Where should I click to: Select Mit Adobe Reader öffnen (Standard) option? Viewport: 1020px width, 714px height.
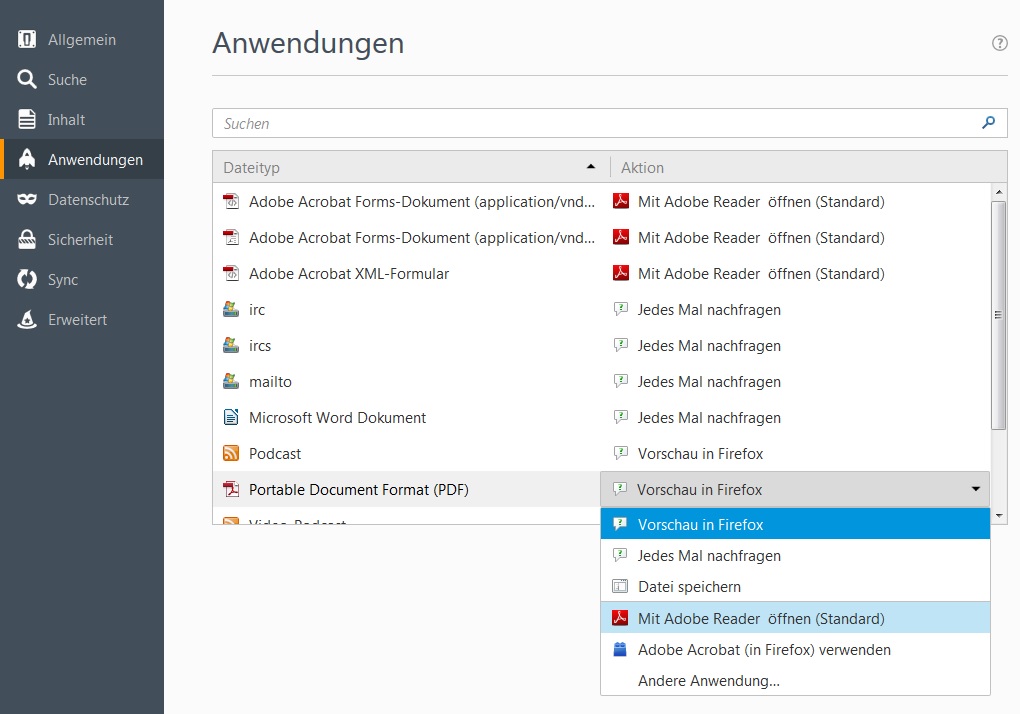(795, 618)
